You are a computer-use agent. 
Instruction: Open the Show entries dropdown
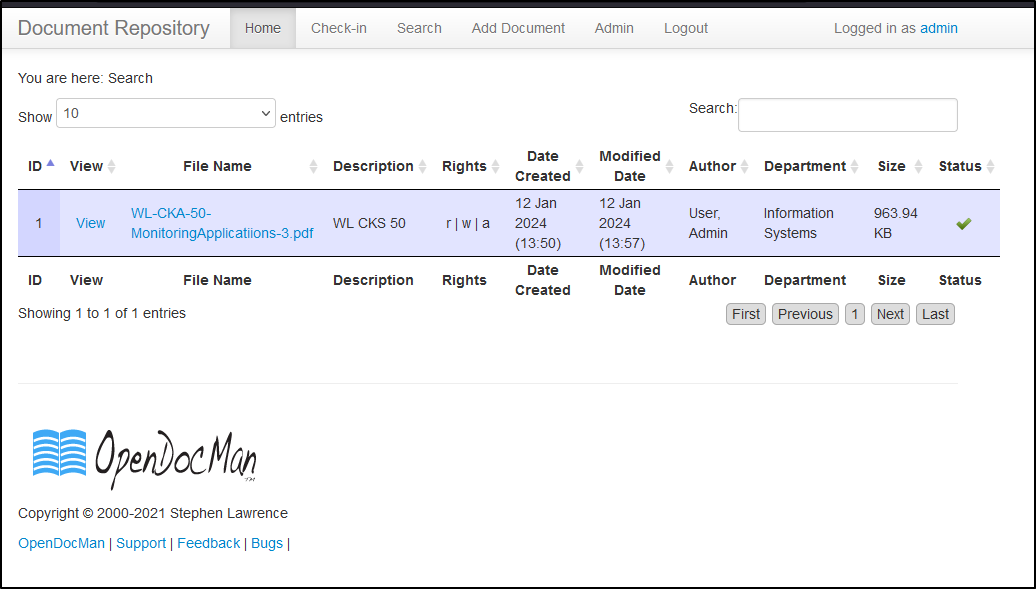pos(166,113)
